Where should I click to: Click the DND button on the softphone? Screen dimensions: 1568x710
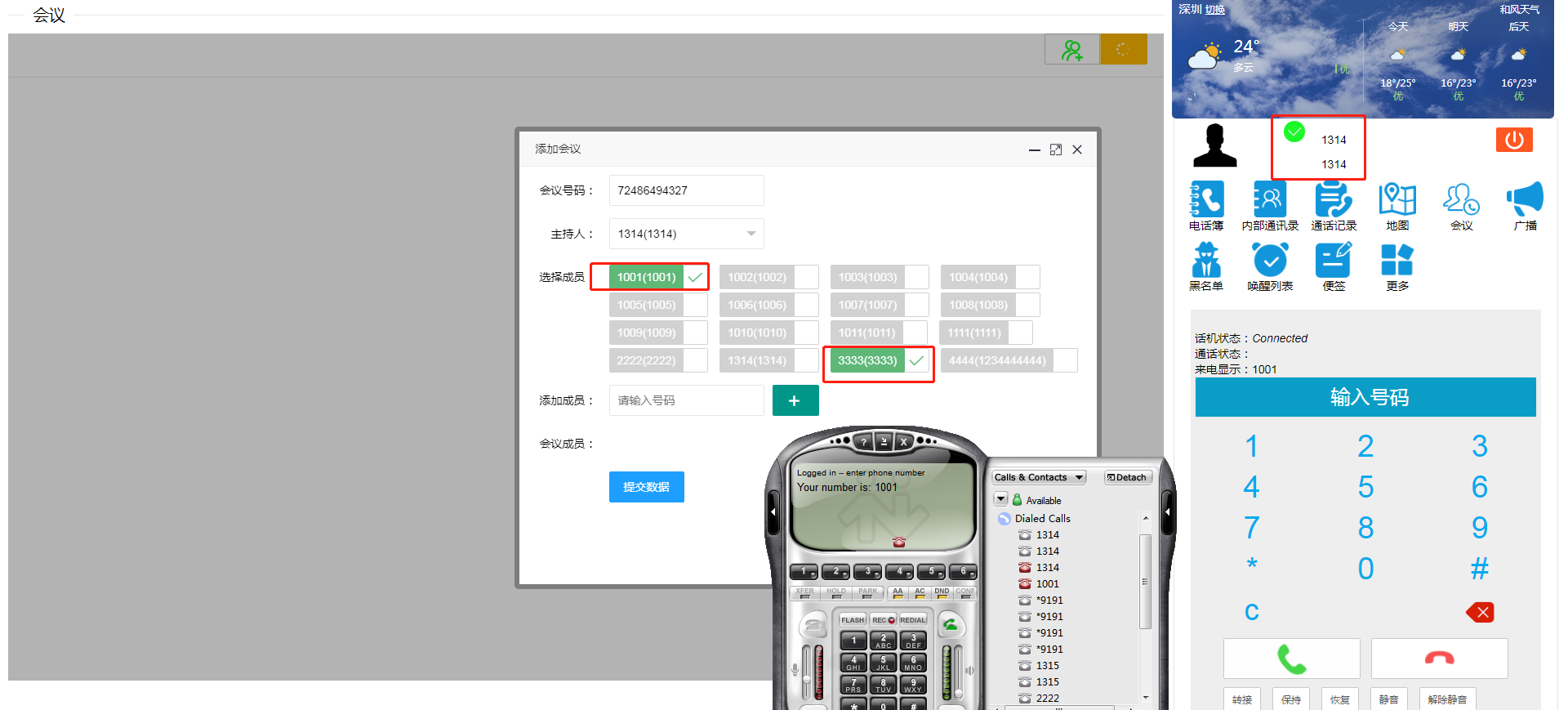(x=942, y=592)
